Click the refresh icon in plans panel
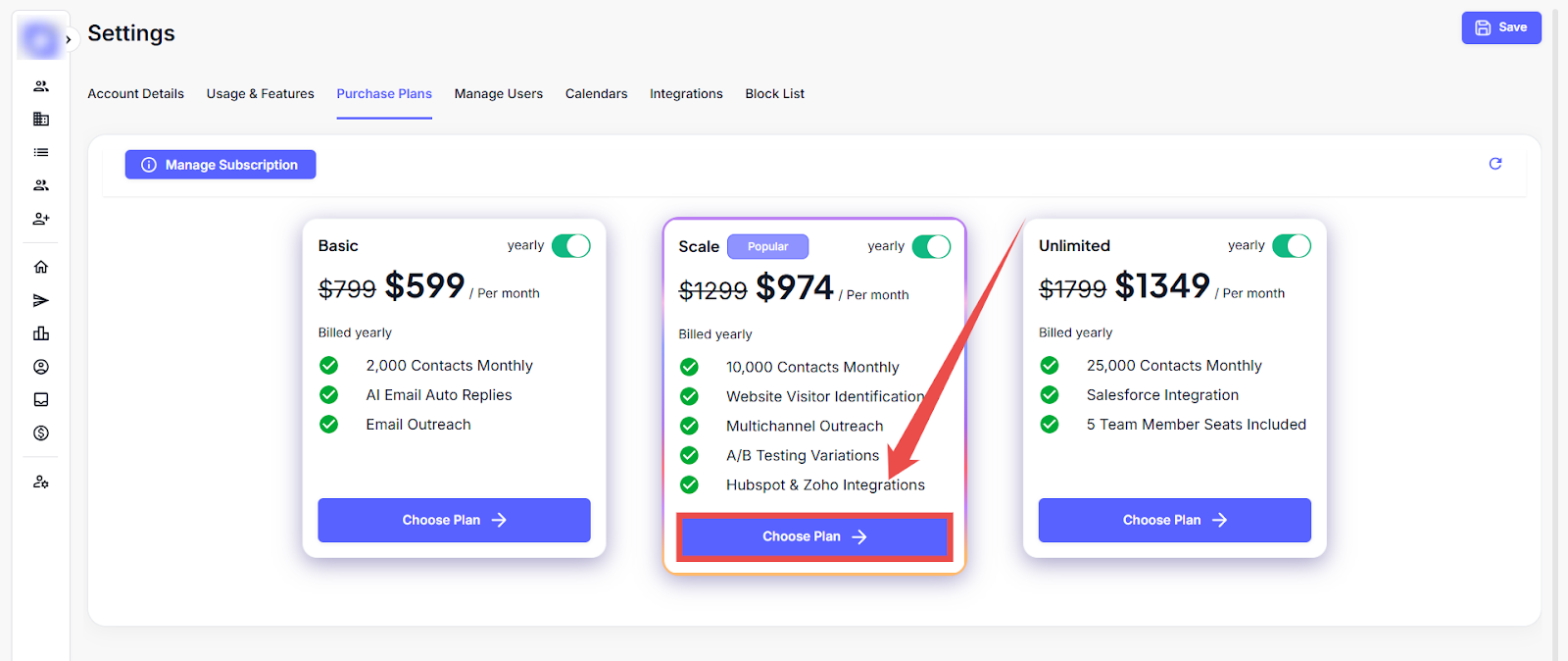 click(1495, 164)
